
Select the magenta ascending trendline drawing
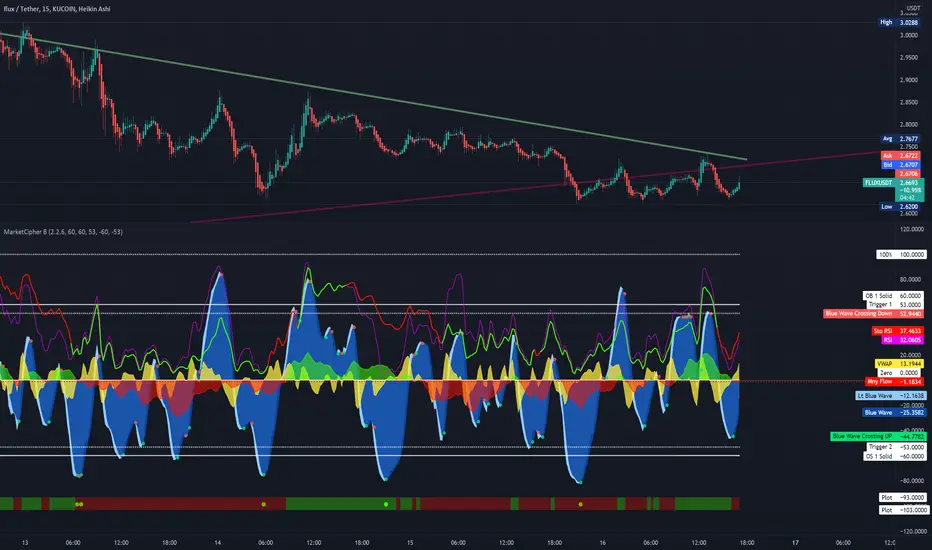pyautogui.click(x=535, y=188)
